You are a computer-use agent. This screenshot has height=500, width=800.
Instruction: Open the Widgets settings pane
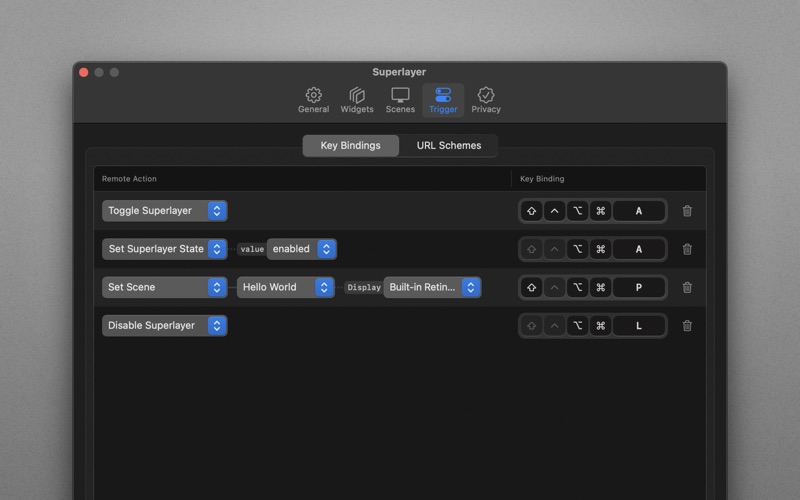click(357, 100)
